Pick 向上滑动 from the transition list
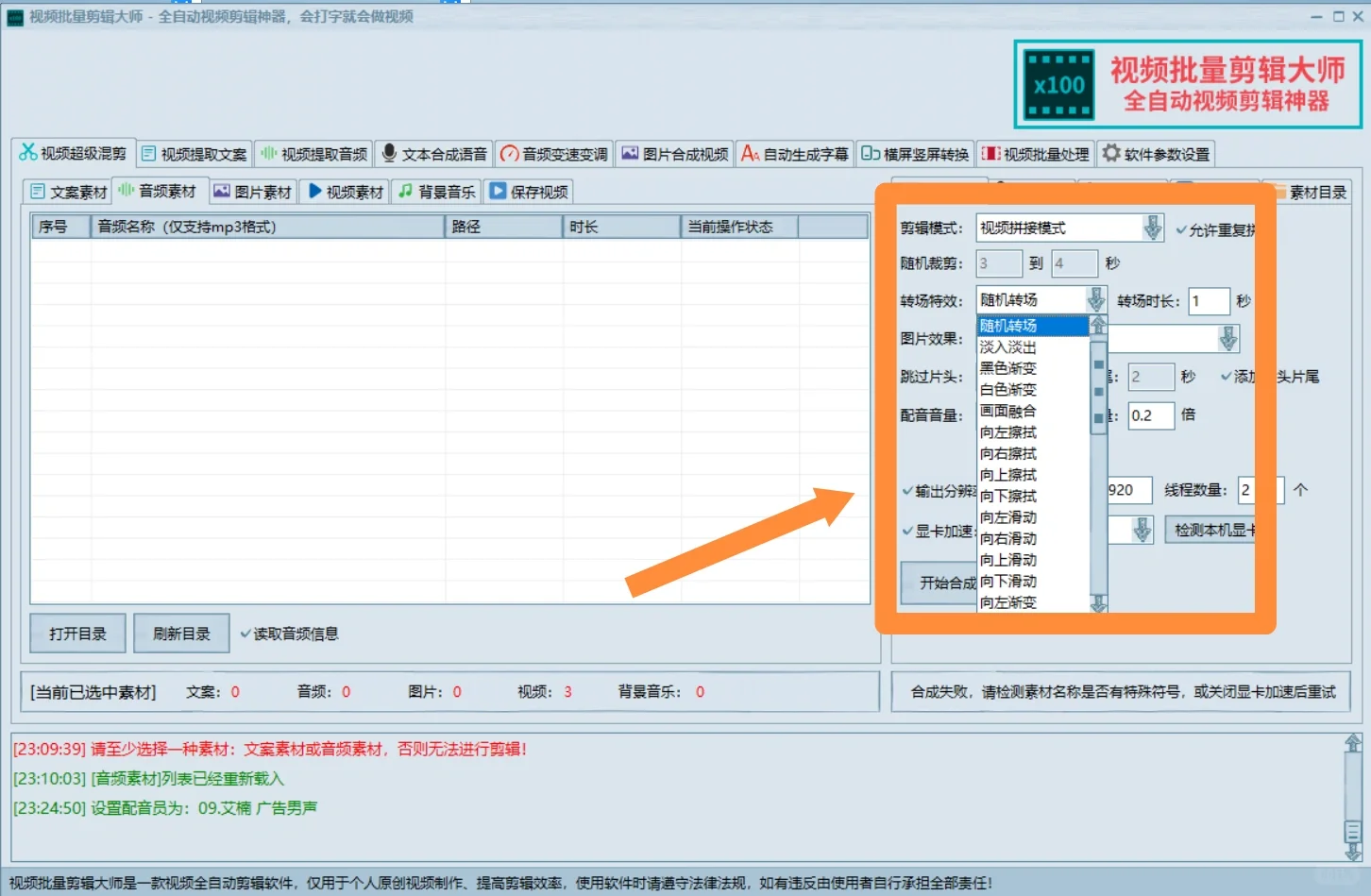The image size is (1371, 896). point(1033,560)
